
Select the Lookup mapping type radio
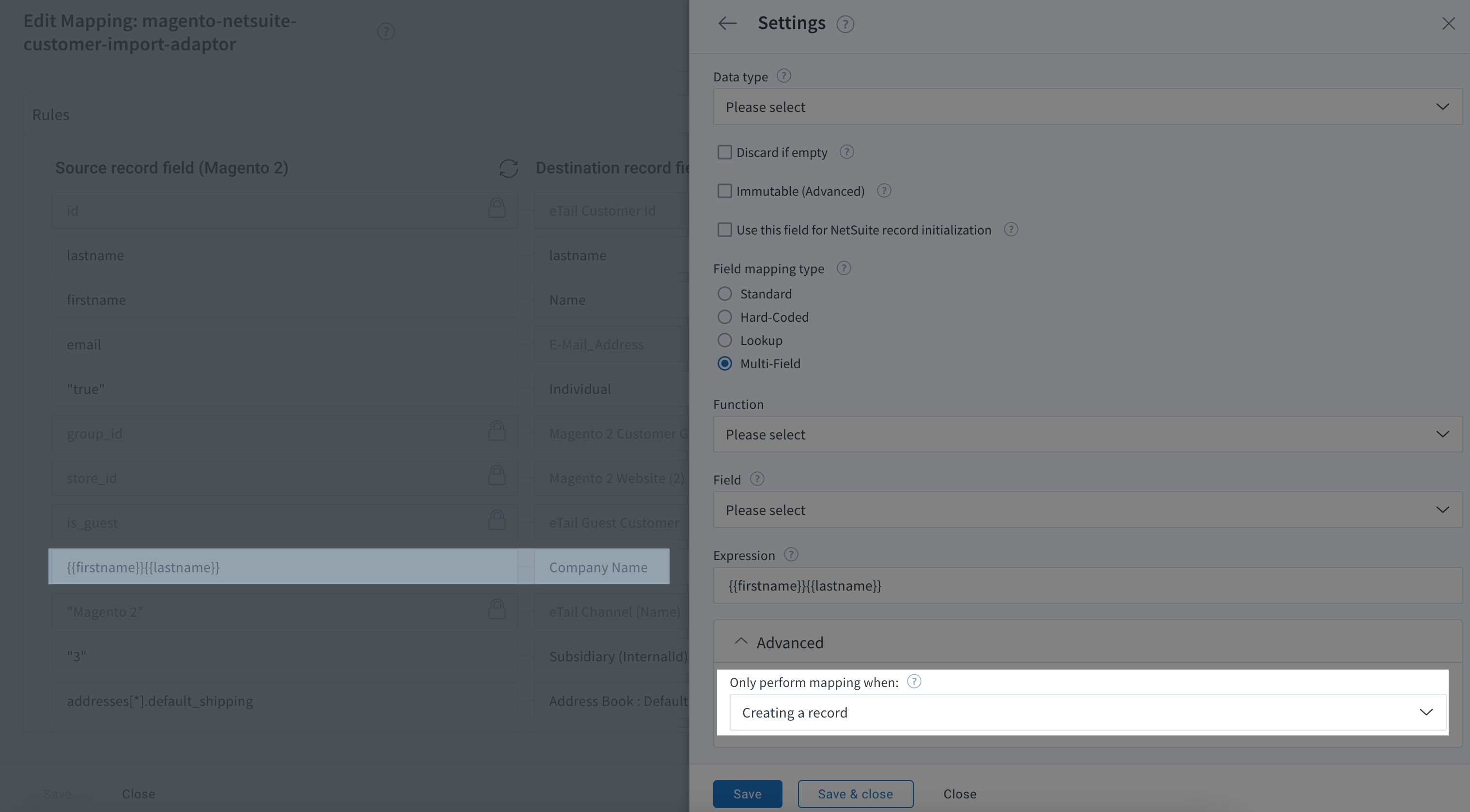pos(724,341)
